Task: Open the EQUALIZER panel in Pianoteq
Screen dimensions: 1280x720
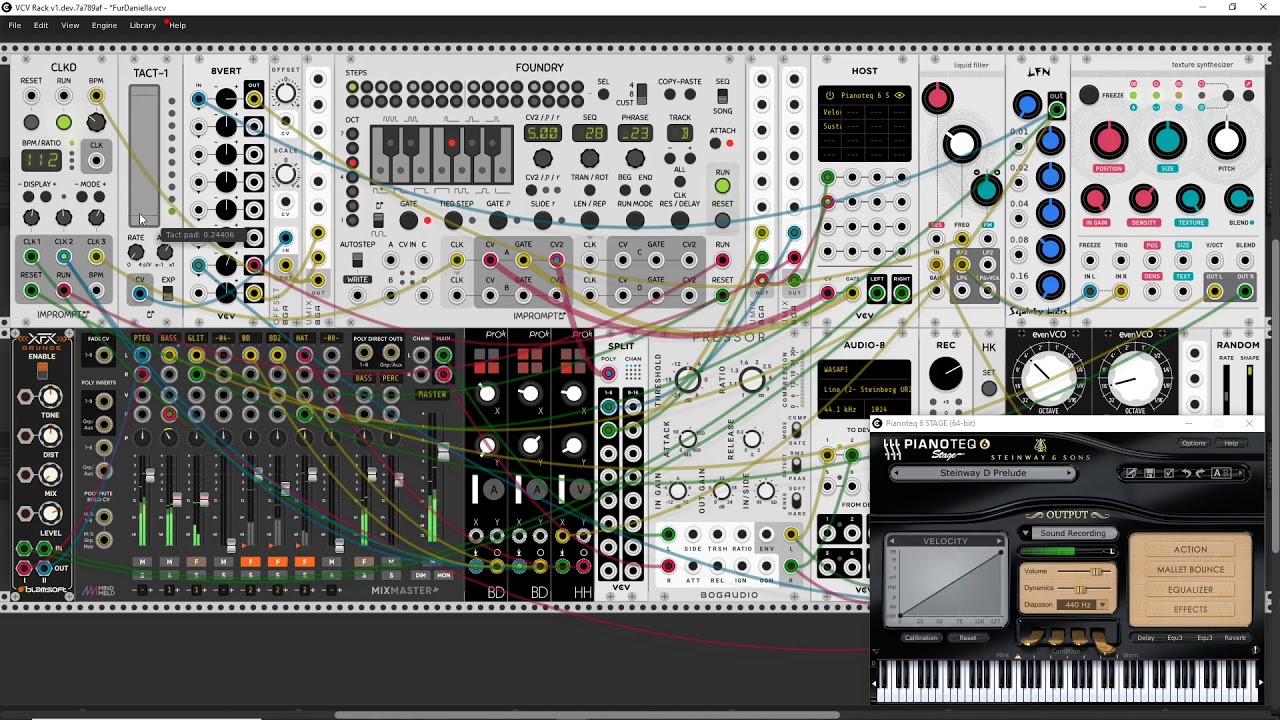Action: [x=1190, y=589]
